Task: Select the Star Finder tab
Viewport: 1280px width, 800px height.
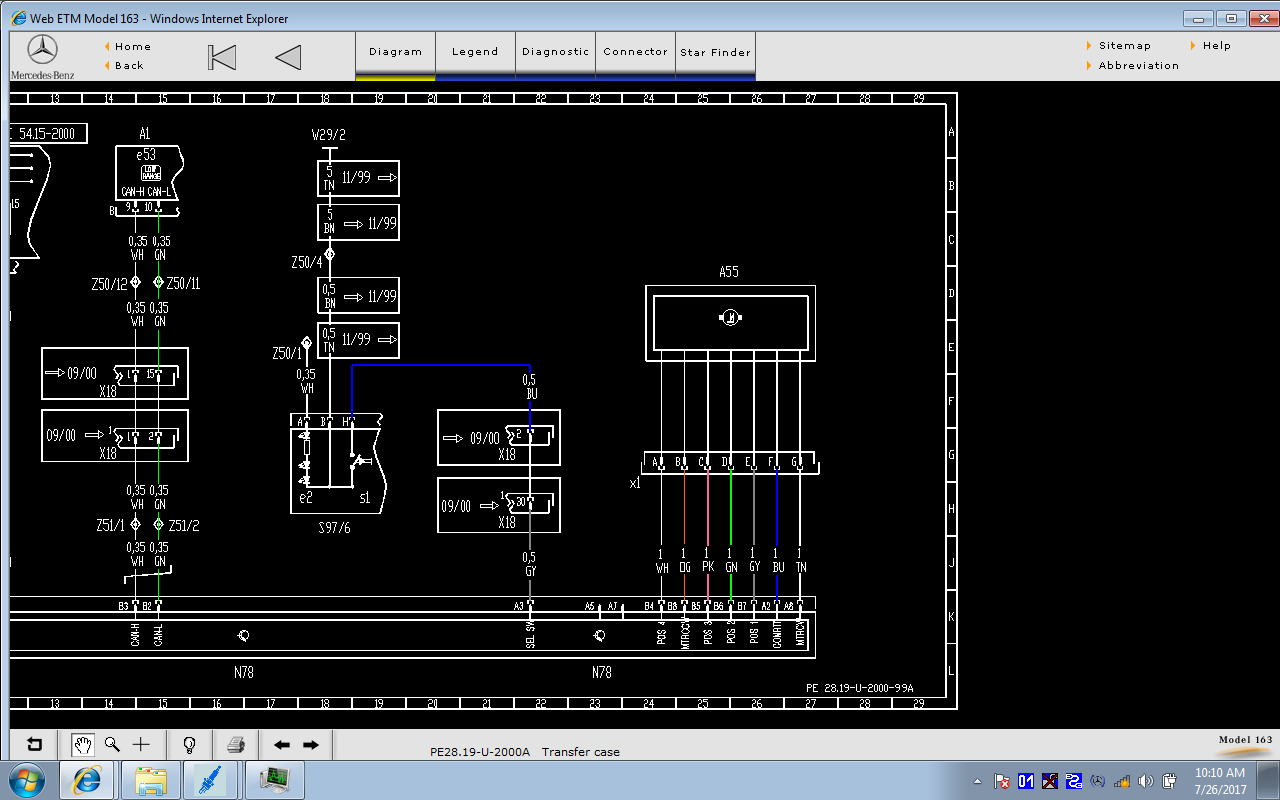Action: (x=715, y=52)
